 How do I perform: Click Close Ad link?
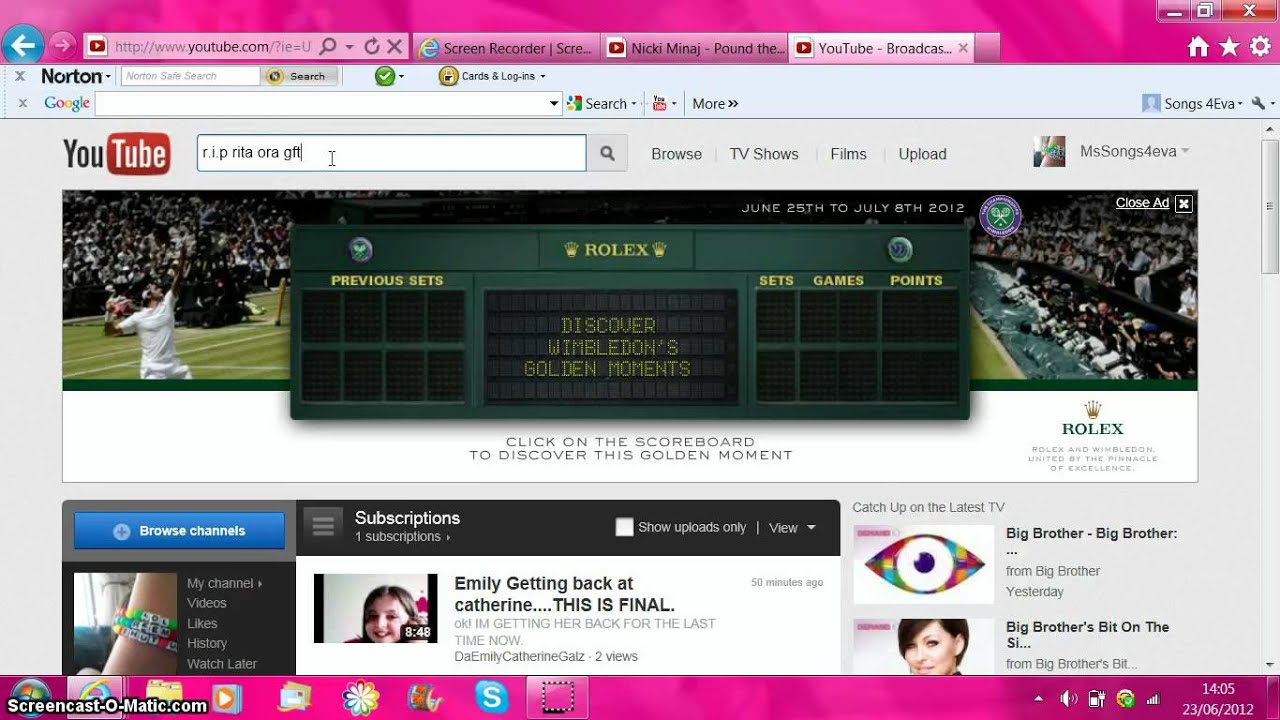(1142, 203)
